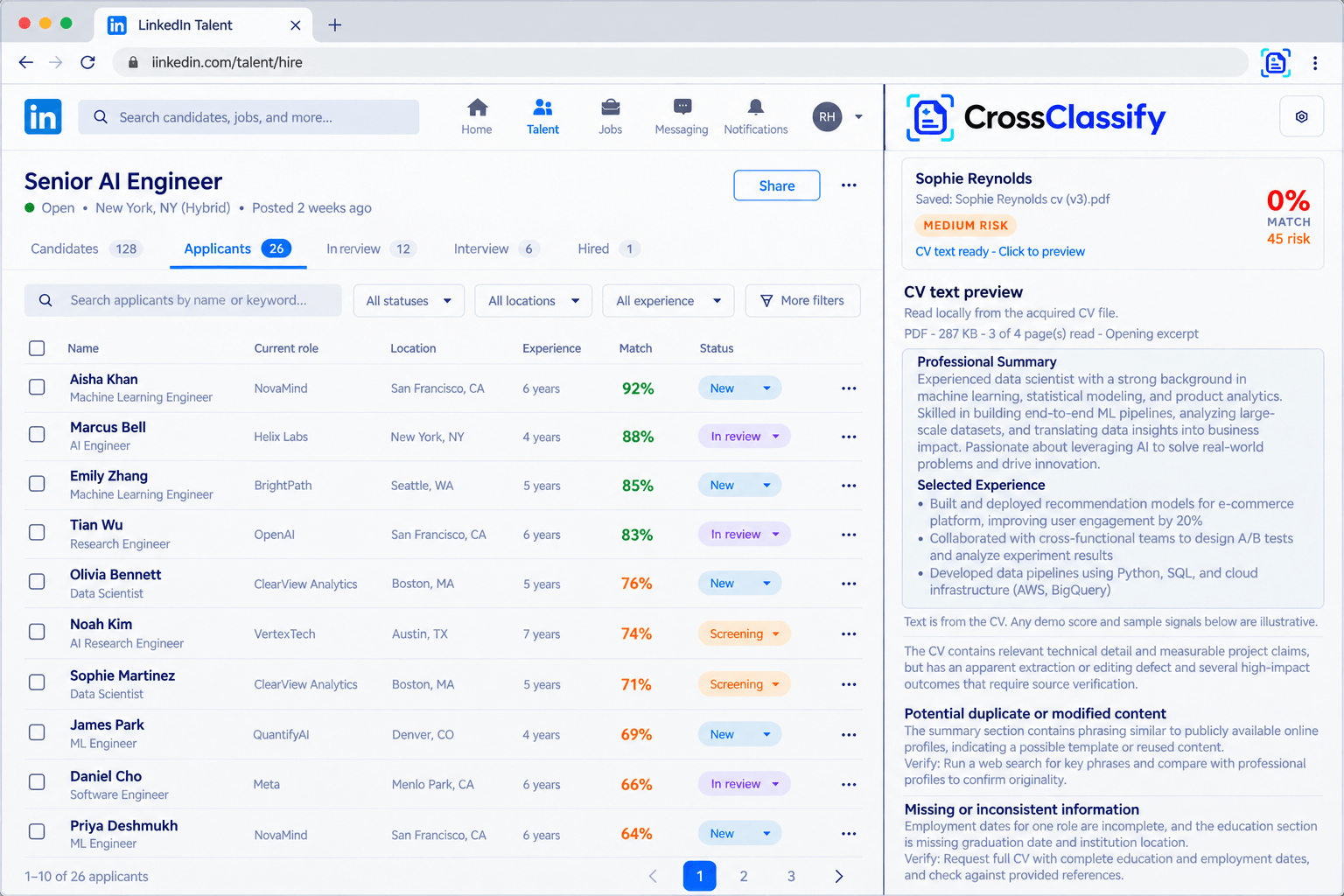Open More filters

[x=802, y=301]
